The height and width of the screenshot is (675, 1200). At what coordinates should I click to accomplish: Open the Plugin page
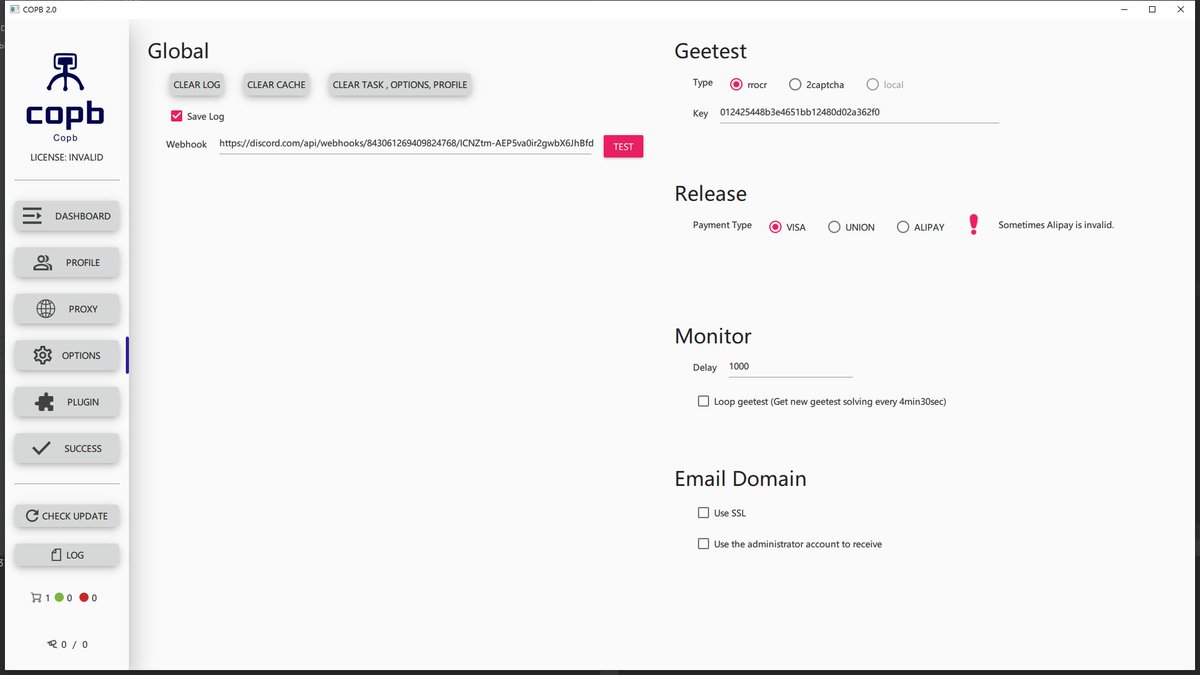coord(67,402)
